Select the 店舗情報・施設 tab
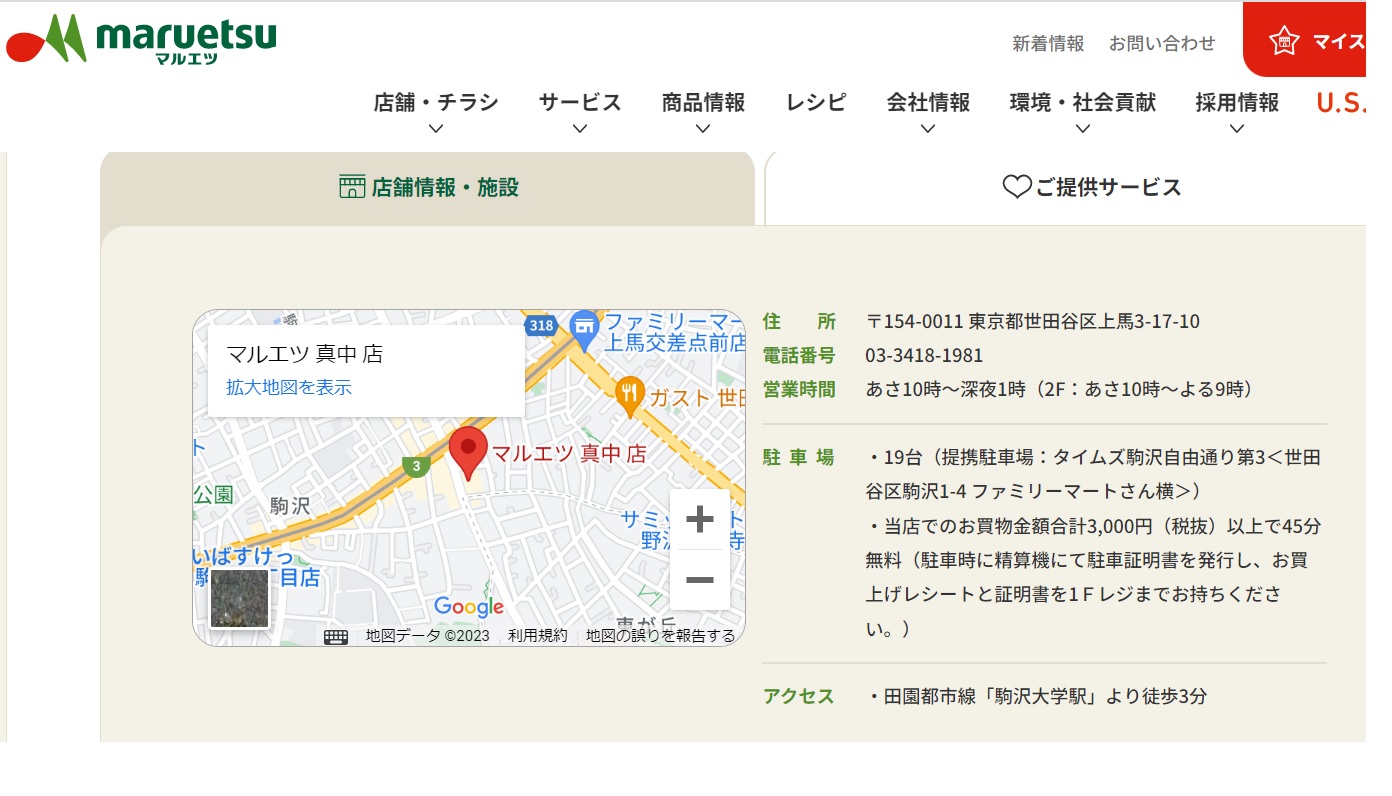 428,187
